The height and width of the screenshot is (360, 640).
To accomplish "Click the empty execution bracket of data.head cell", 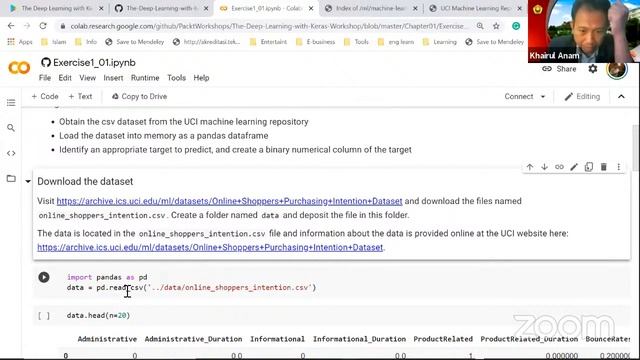I will click(44, 316).
